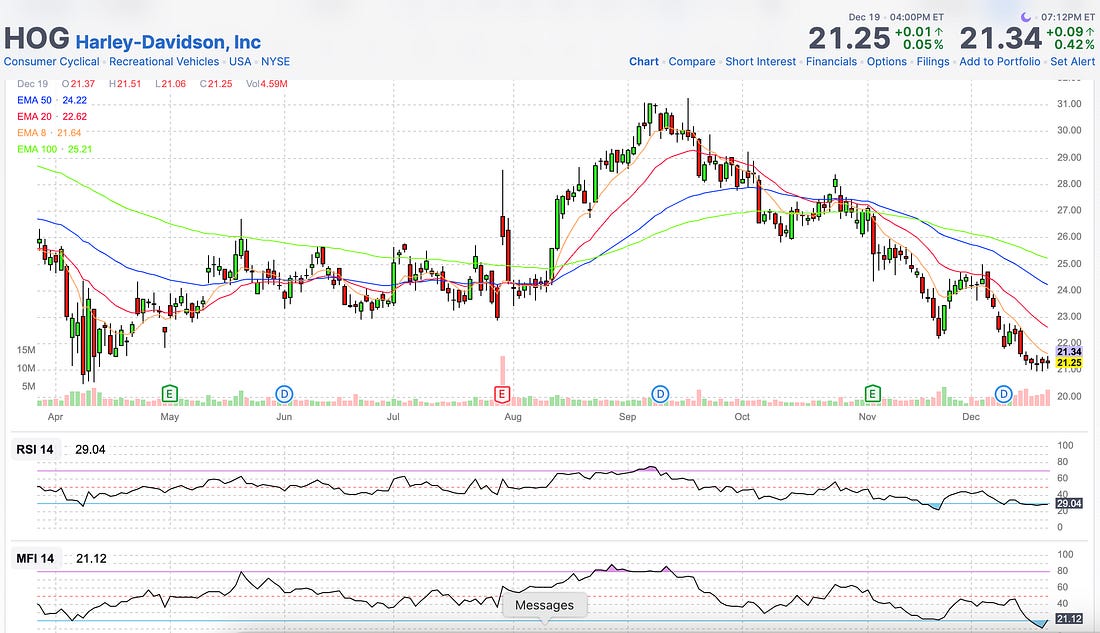This screenshot has height=633, width=1100.
Task: Click the HOG ticker symbol
Action: click(x=36, y=39)
